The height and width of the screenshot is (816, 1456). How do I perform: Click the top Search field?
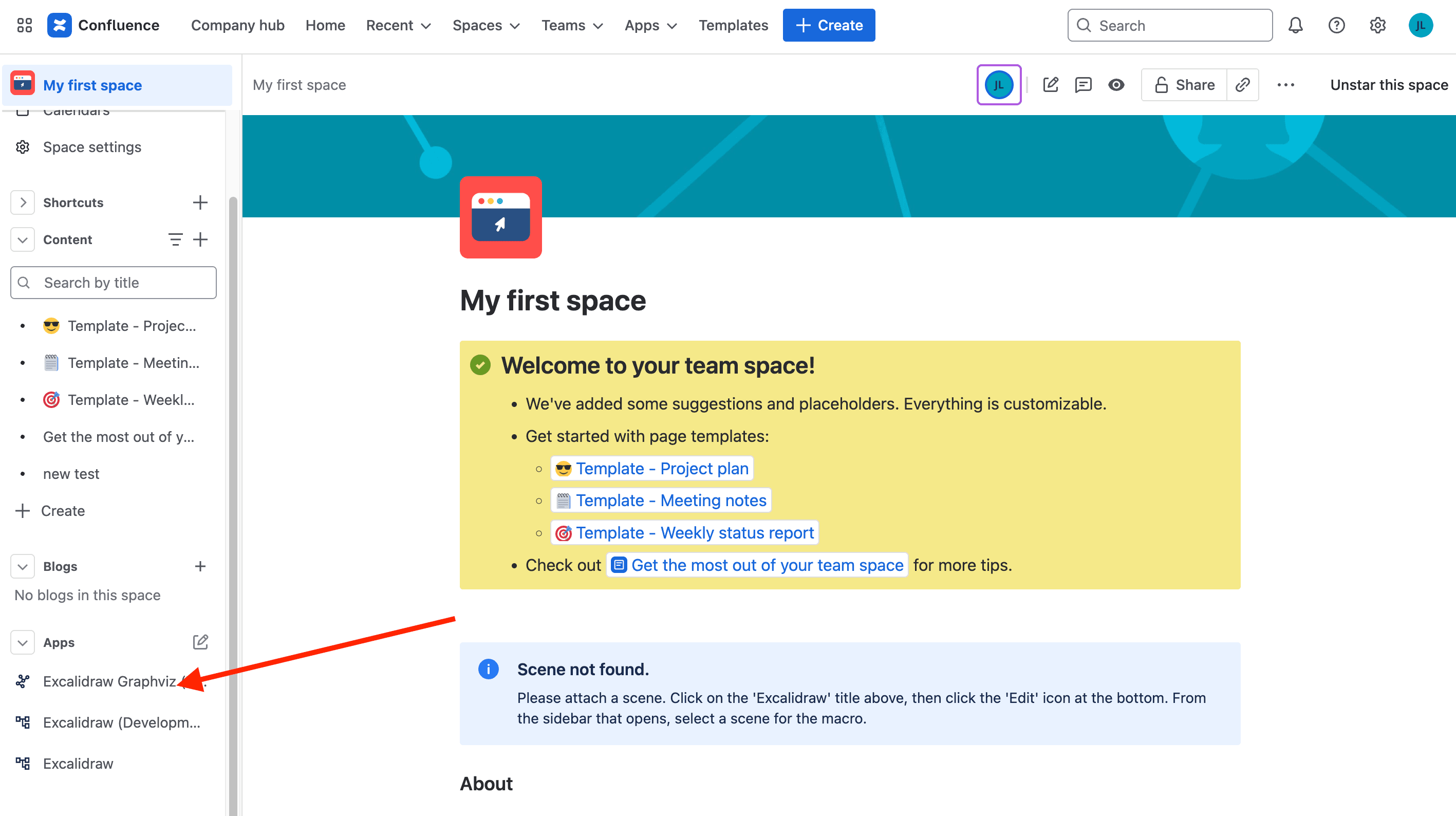coord(1169,26)
